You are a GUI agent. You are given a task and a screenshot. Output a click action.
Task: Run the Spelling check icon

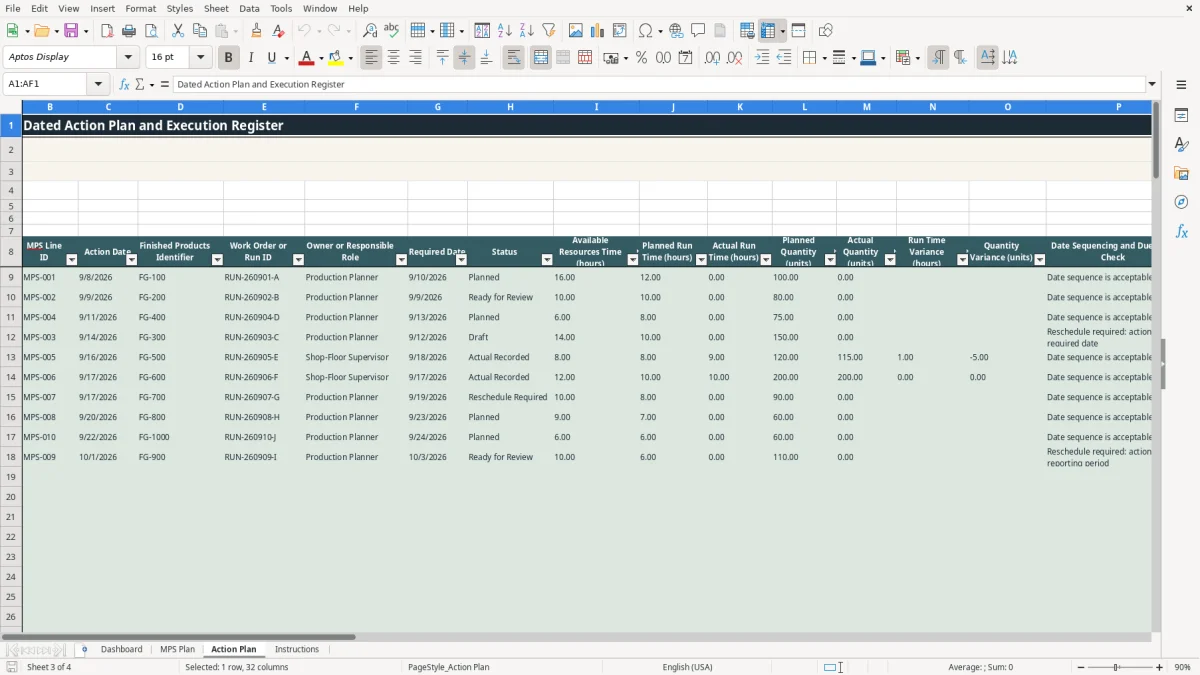click(x=392, y=31)
